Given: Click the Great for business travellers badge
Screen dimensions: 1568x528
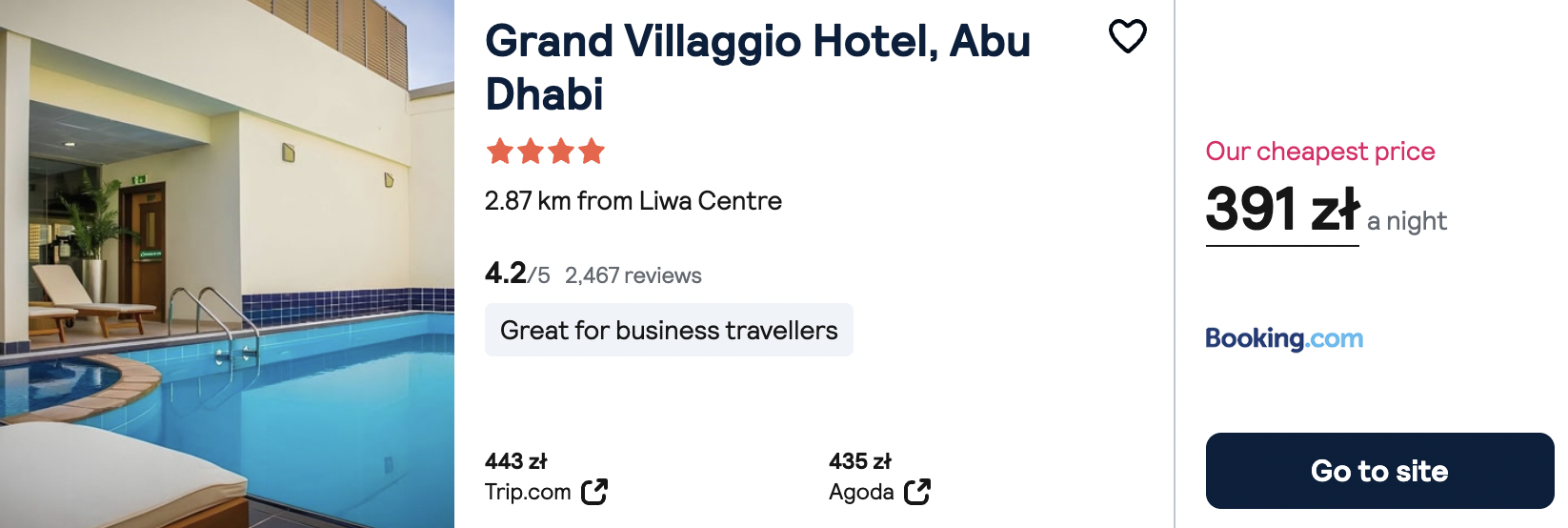Looking at the screenshot, I should point(669,330).
